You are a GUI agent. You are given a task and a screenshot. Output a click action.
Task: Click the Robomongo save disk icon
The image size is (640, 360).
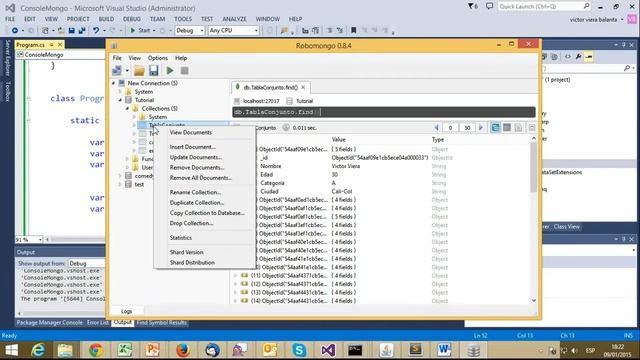[153, 71]
